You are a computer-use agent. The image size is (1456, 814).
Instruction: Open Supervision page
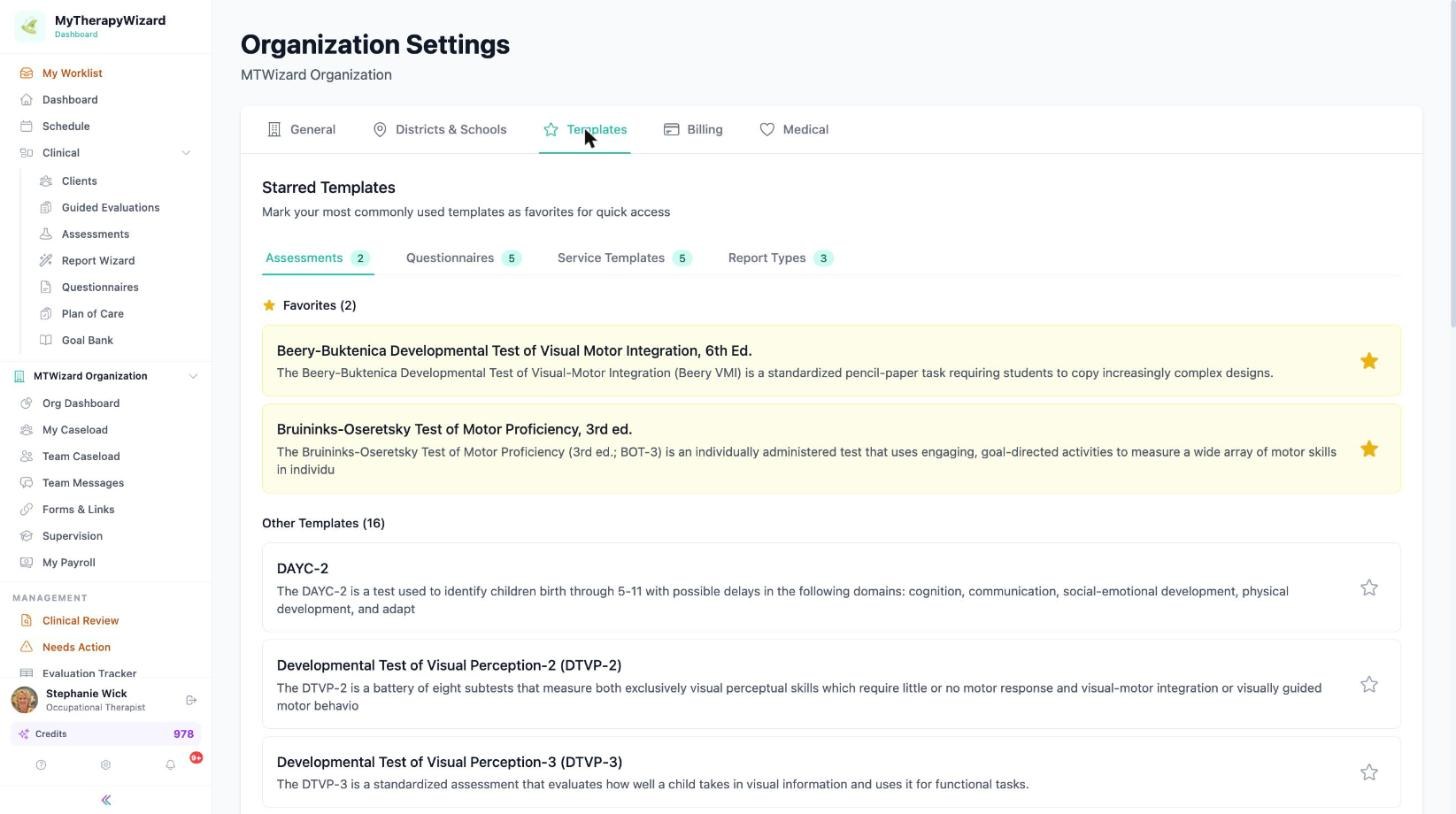[72, 536]
